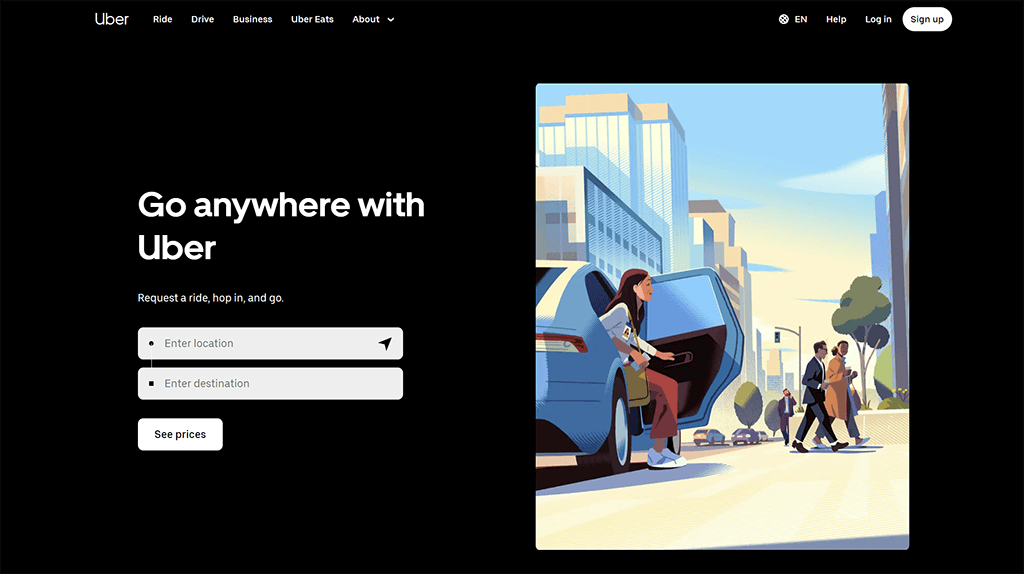Focus the Enter location field

(270, 343)
